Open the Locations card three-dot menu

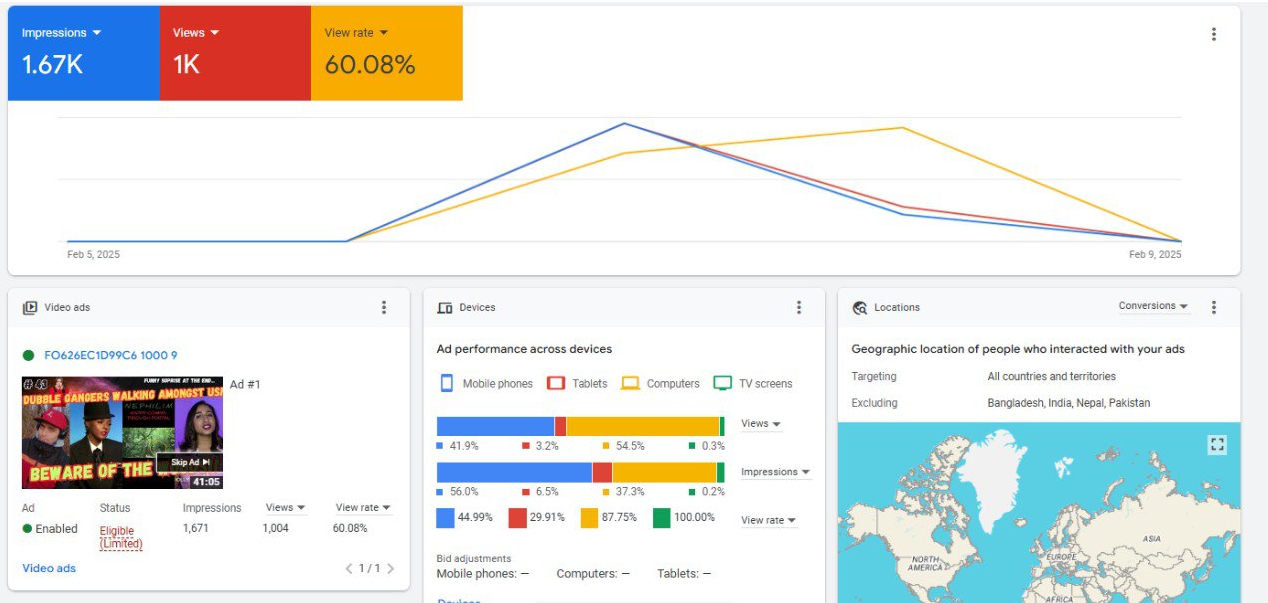pyautogui.click(x=1213, y=308)
